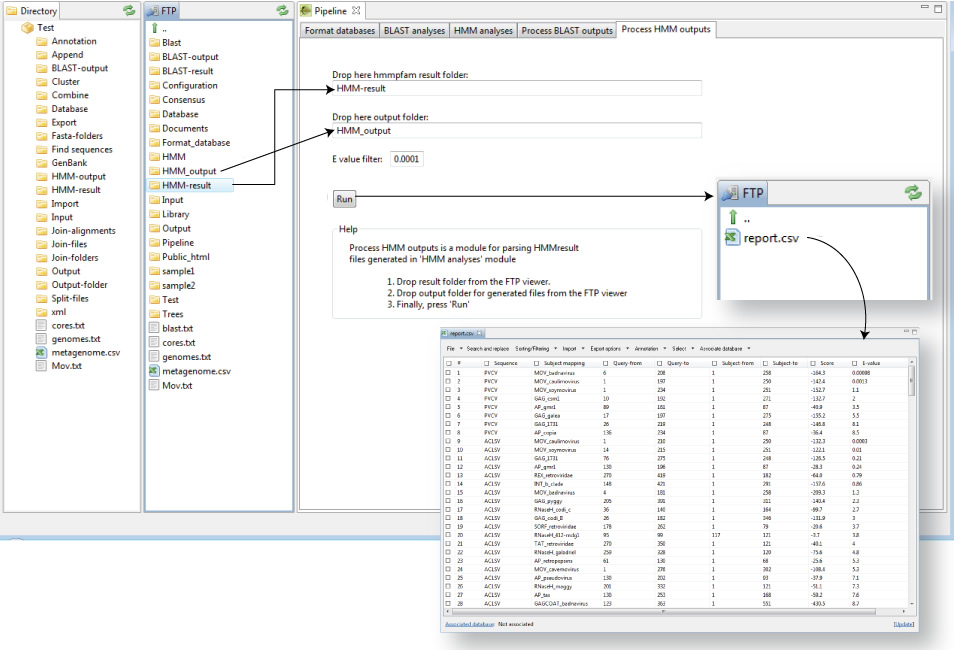Select blast.txt file in FTP panel

(x=177, y=328)
